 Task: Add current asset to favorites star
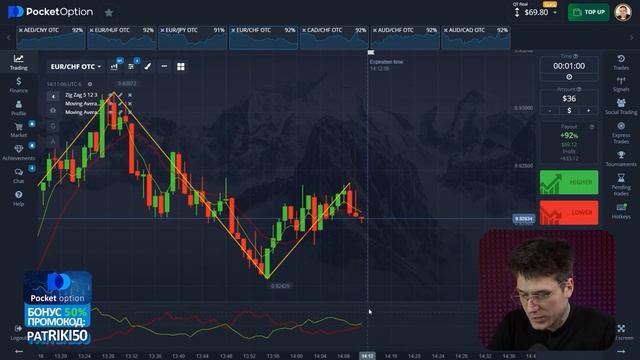(109, 13)
